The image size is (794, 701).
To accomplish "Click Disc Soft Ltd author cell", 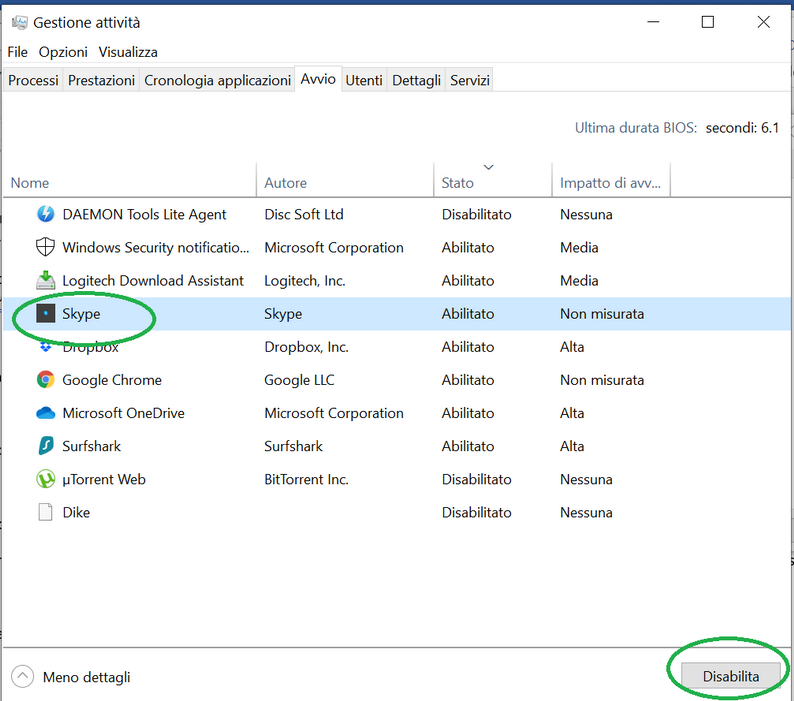I will point(304,215).
